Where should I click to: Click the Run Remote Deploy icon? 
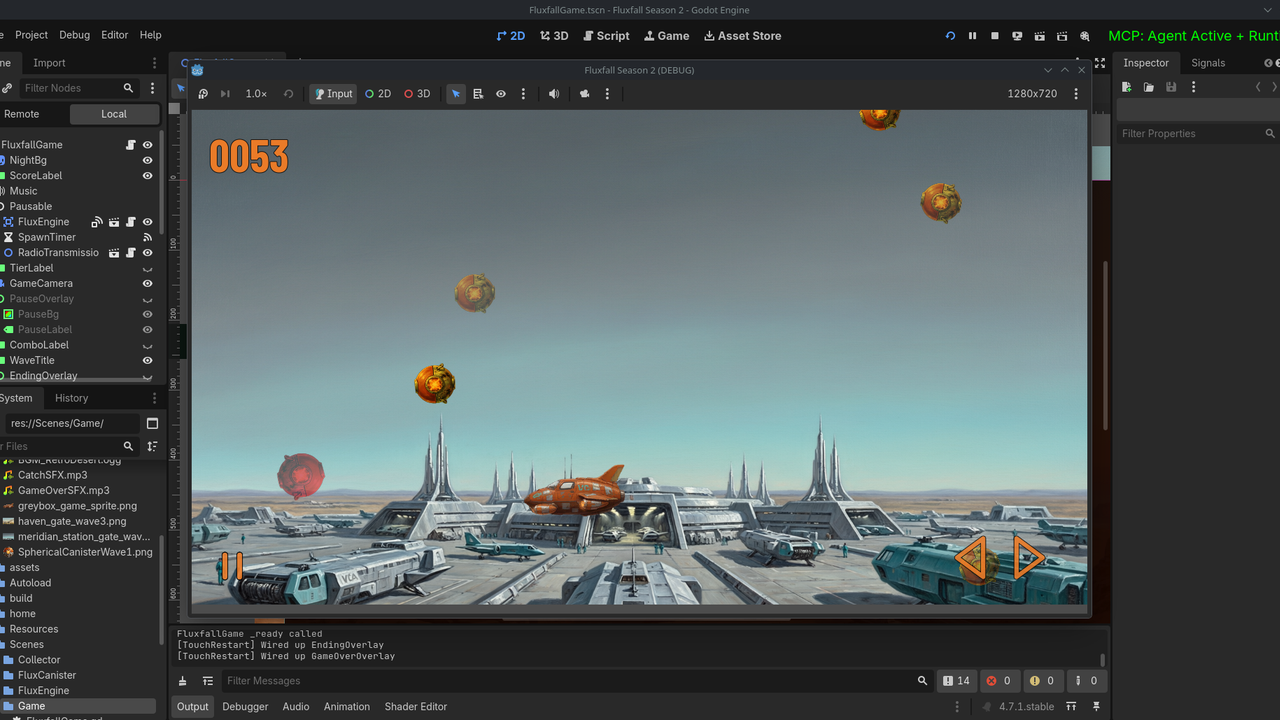pyautogui.click(x=1017, y=36)
